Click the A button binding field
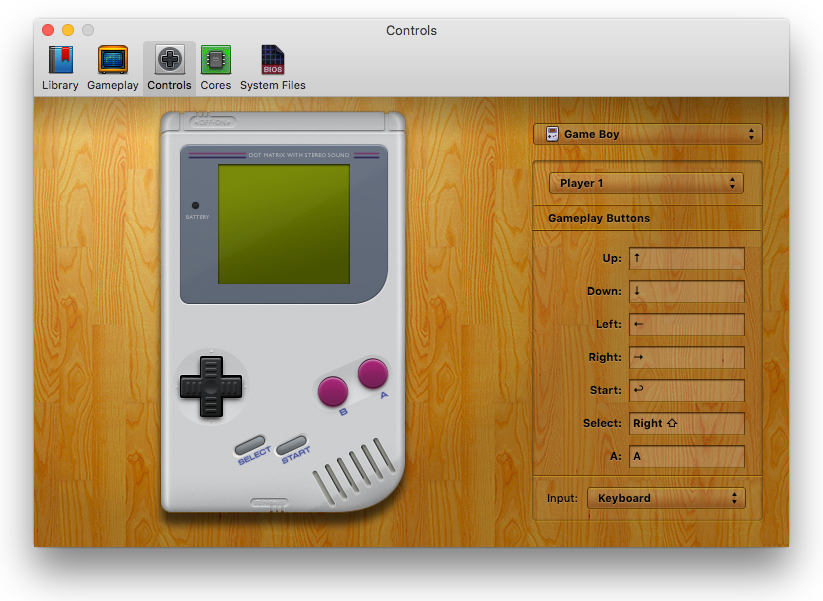This screenshot has height=601, width=823. click(x=686, y=456)
